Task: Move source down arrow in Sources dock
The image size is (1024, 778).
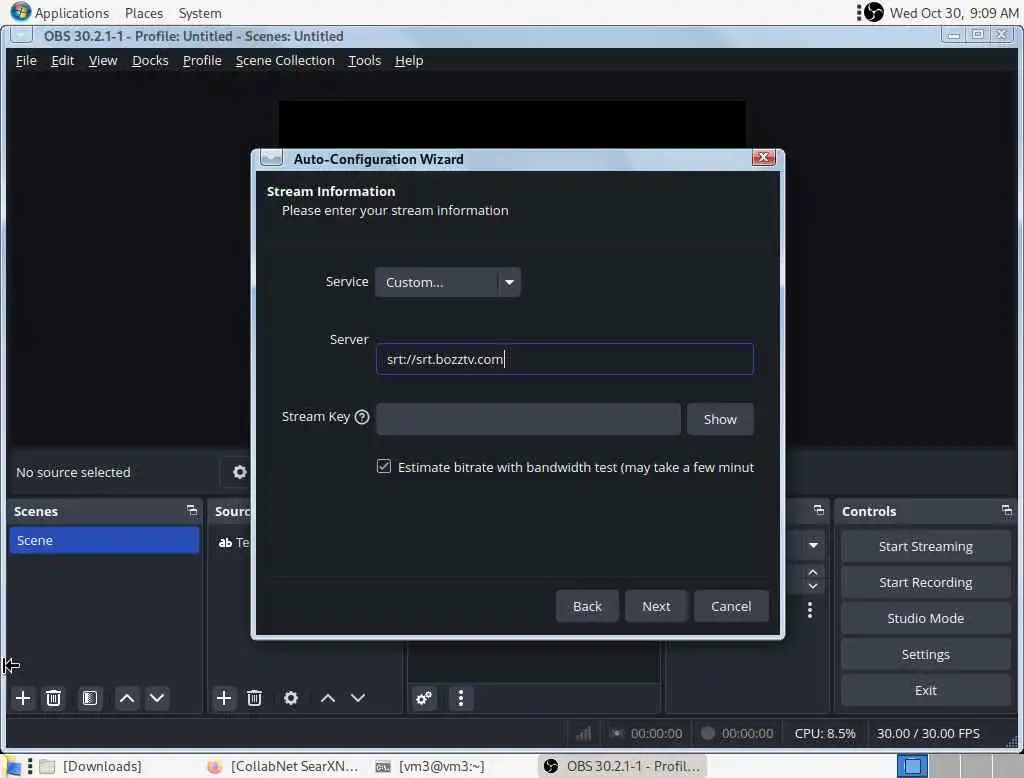Action: click(358, 698)
